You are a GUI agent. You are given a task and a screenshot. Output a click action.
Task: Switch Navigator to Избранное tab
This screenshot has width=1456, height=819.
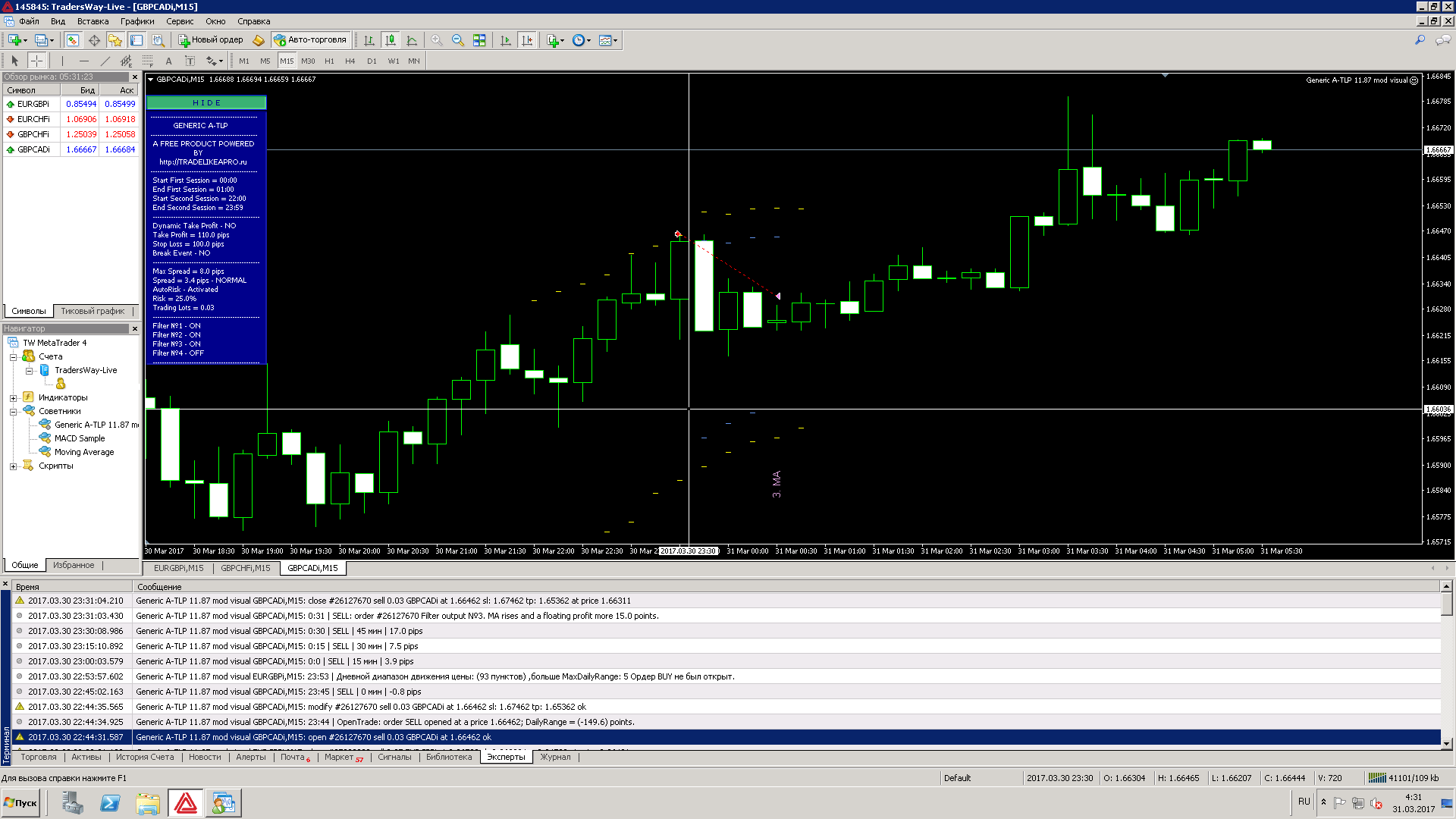click(74, 565)
